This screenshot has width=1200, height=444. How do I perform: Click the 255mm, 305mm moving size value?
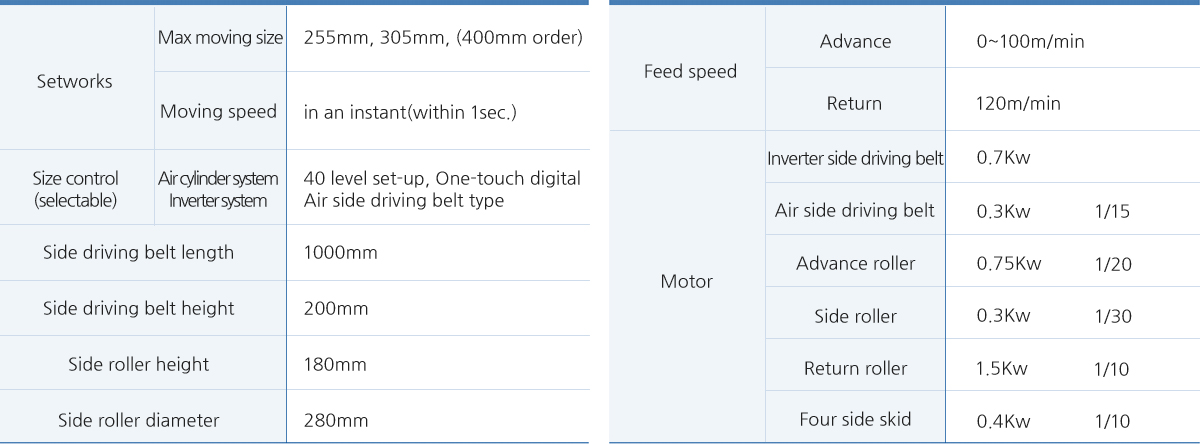[x=442, y=38]
